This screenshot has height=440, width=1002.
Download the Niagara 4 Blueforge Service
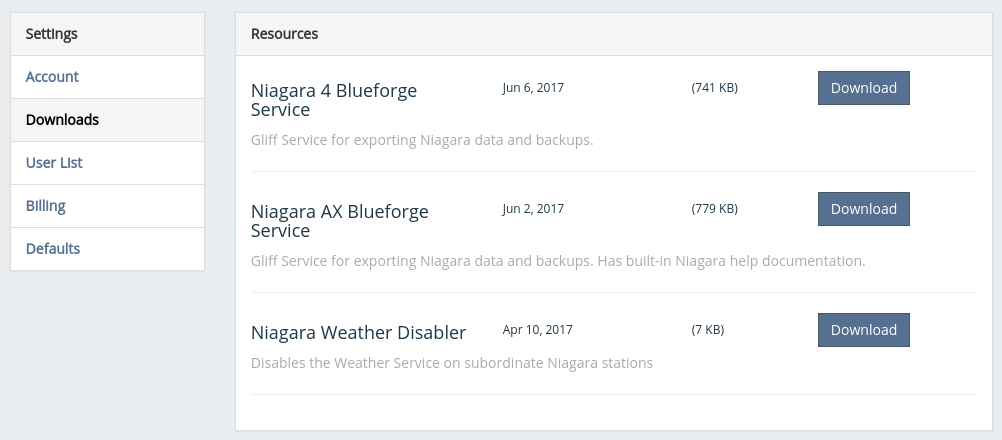point(863,88)
